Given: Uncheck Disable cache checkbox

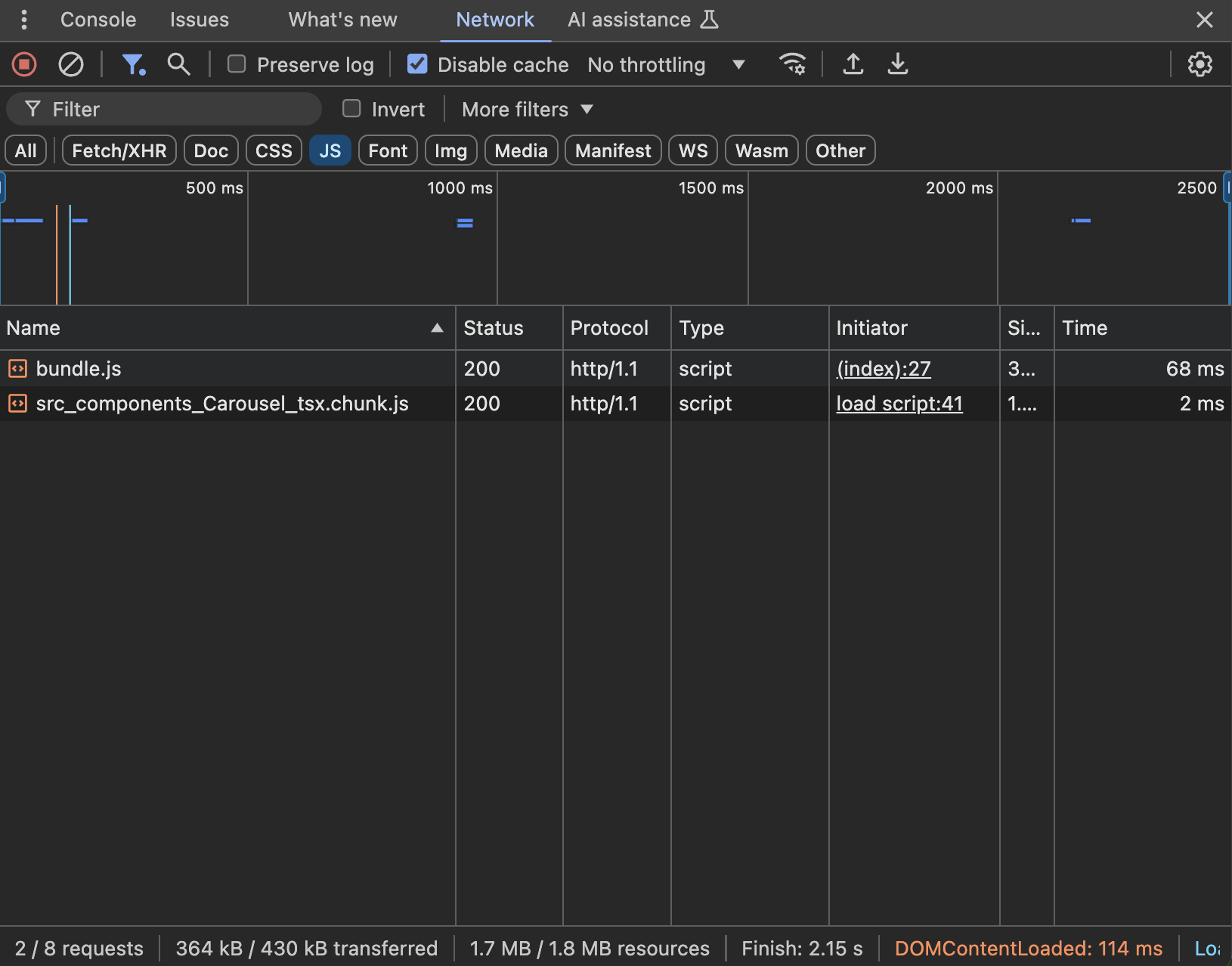Looking at the screenshot, I should click(x=417, y=64).
